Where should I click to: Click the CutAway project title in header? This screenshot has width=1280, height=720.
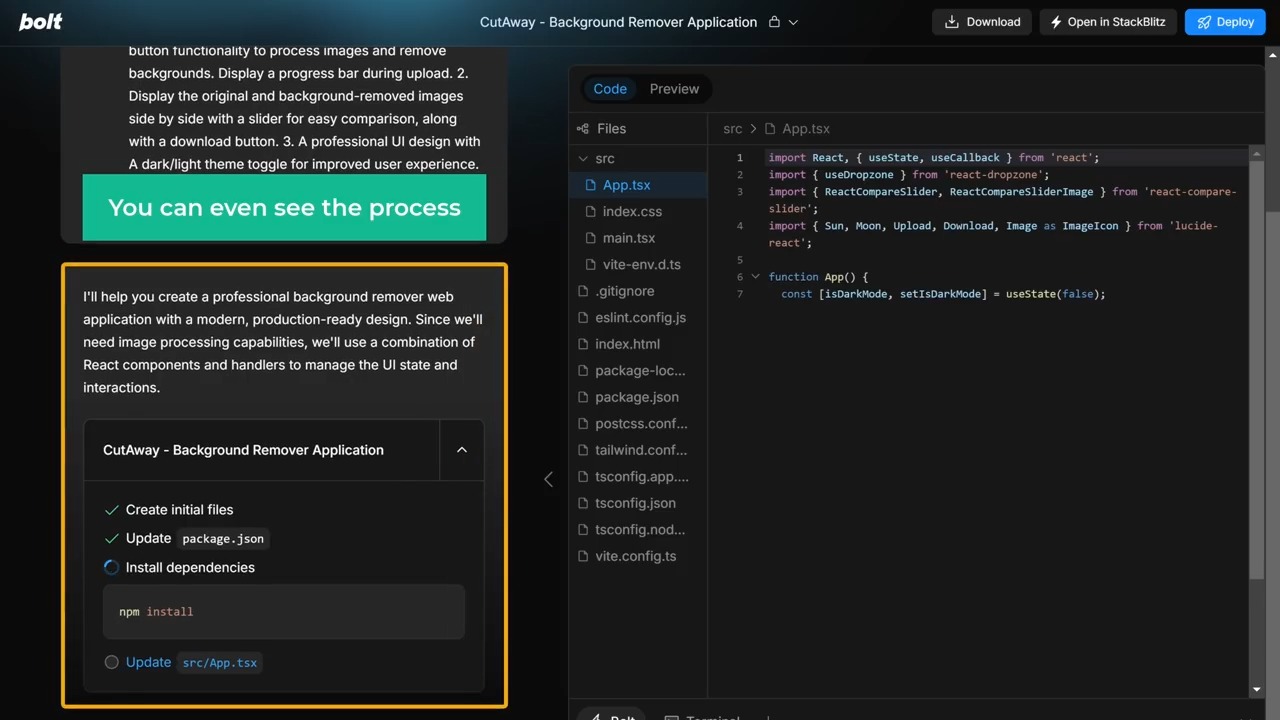618,22
